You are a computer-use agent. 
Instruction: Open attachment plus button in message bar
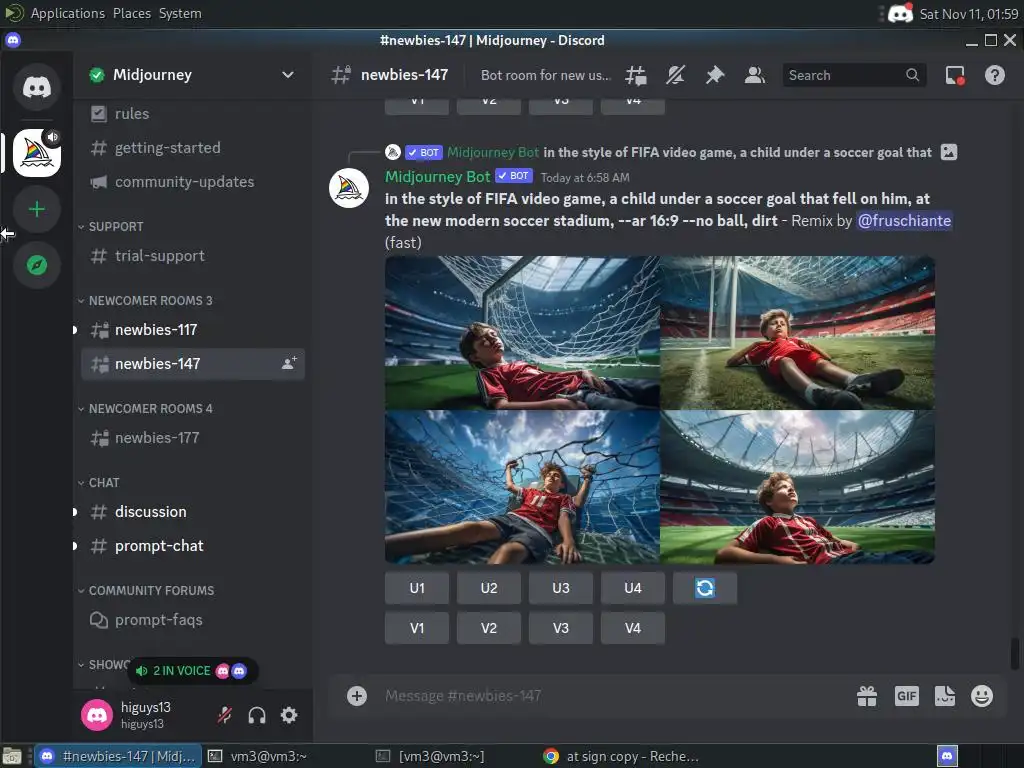click(357, 696)
